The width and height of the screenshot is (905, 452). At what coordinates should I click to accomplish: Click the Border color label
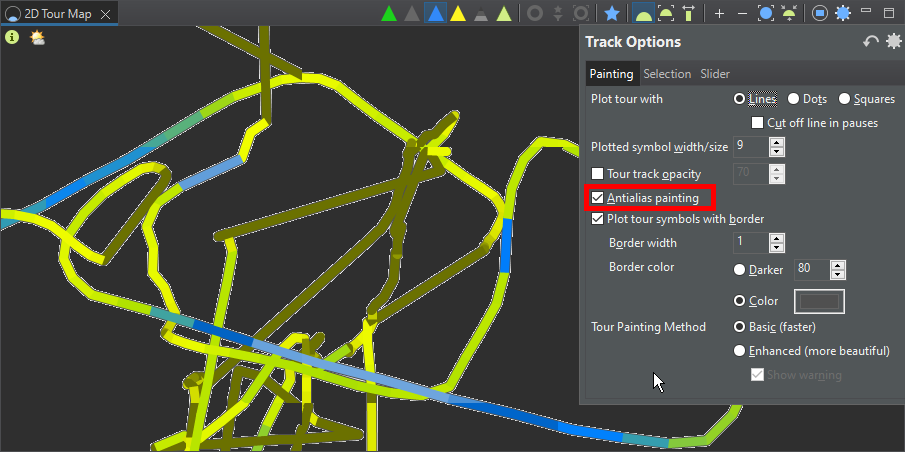click(641, 267)
